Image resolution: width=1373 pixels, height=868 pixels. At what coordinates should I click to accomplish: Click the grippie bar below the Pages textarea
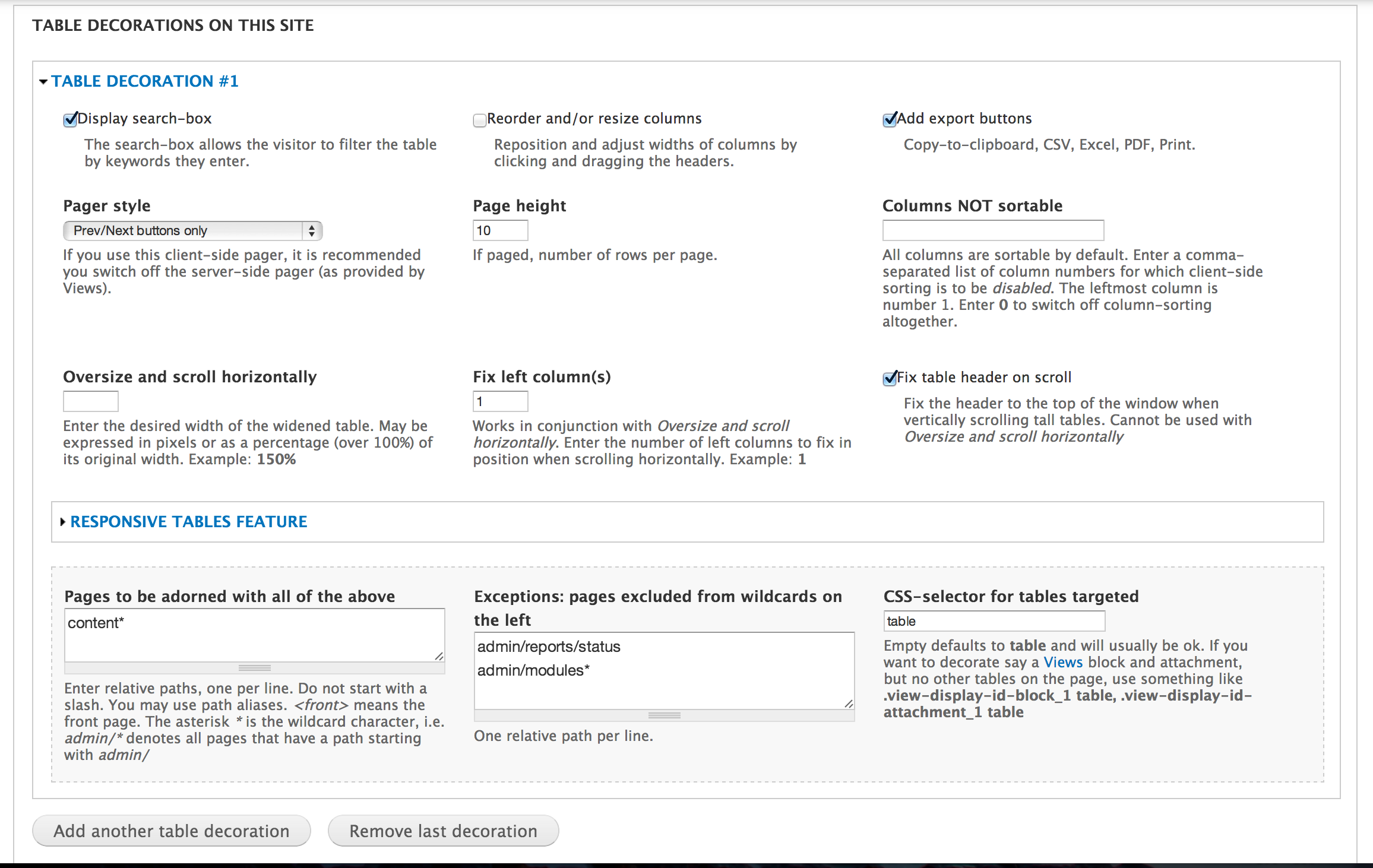coord(254,668)
